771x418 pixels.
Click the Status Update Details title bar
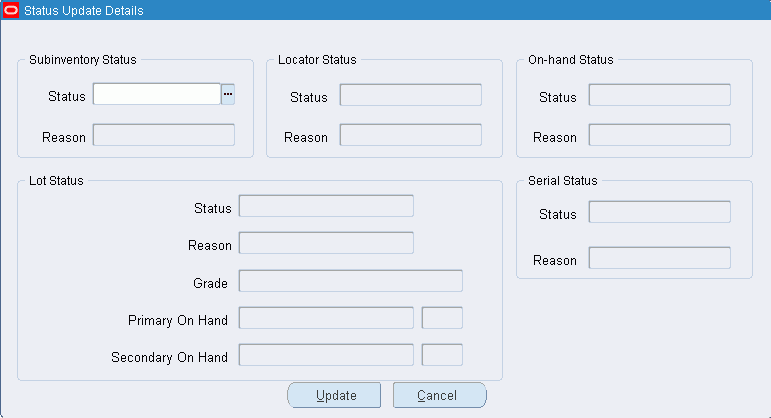coord(386,10)
